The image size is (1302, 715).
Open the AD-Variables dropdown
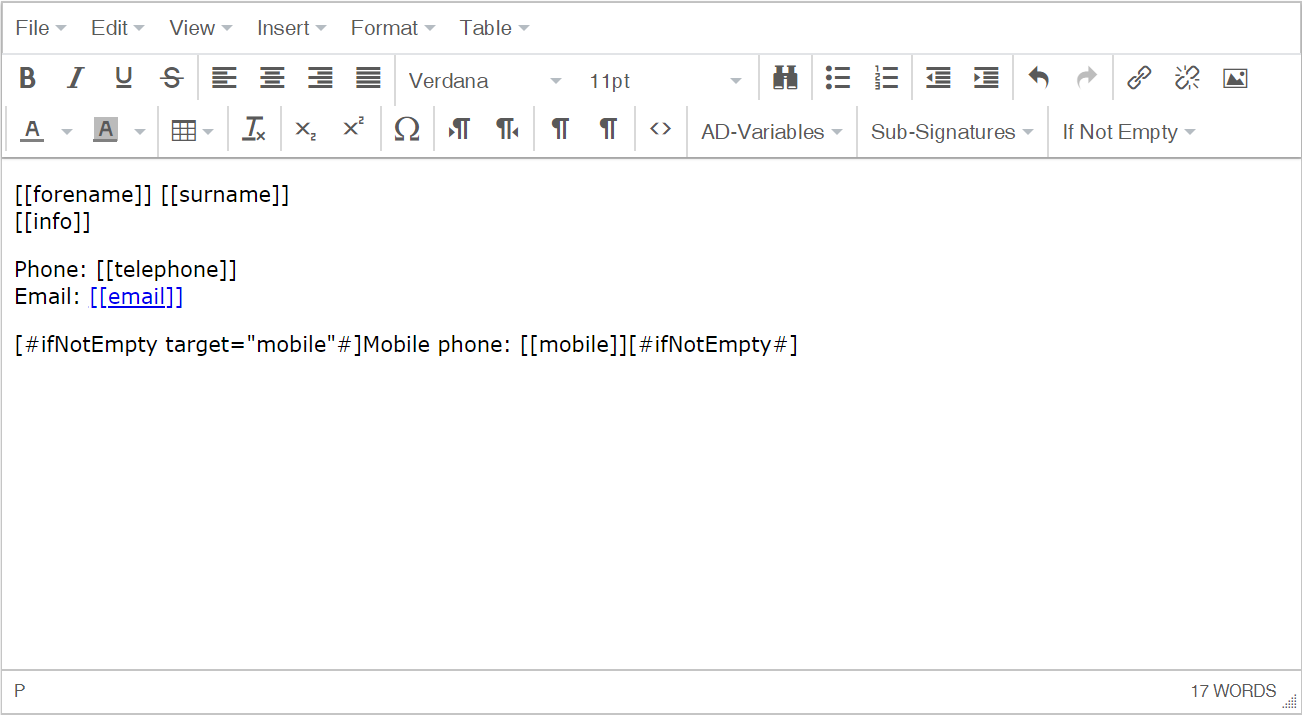(771, 132)
